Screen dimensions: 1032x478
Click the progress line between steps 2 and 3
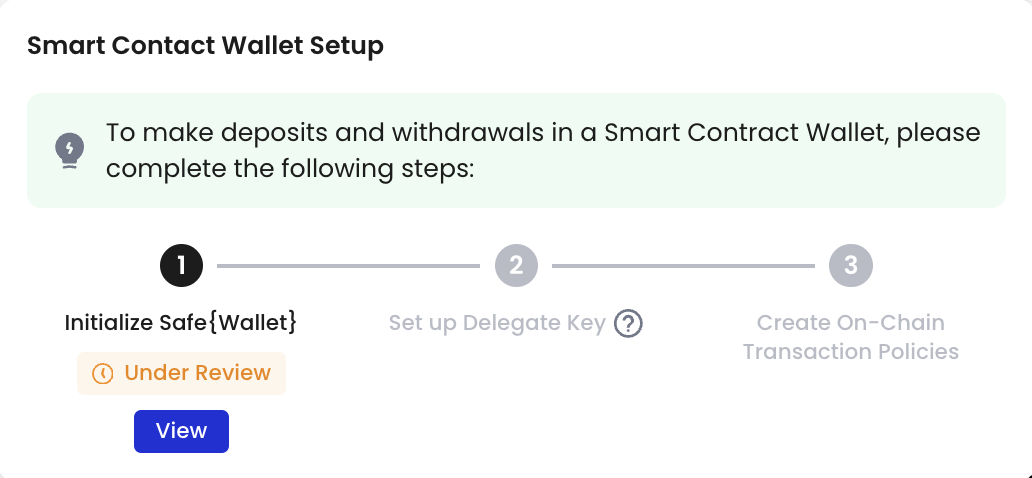pyautogui.click(x=683, y=266)
